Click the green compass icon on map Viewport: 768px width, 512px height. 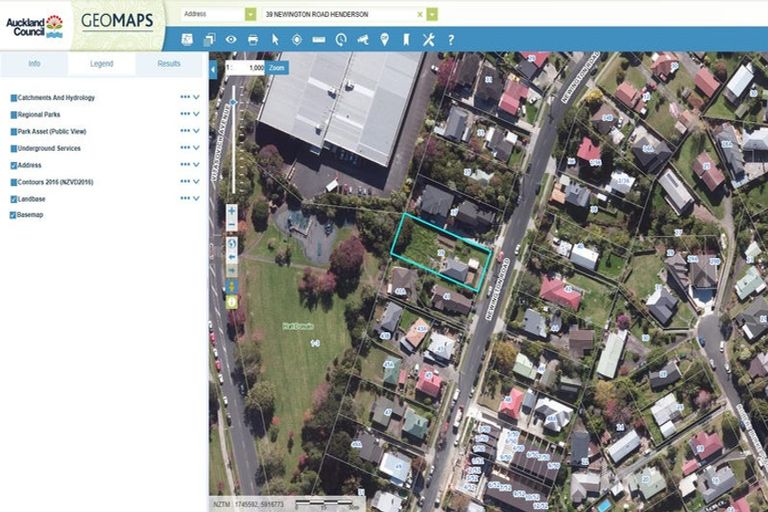point(232,302)
